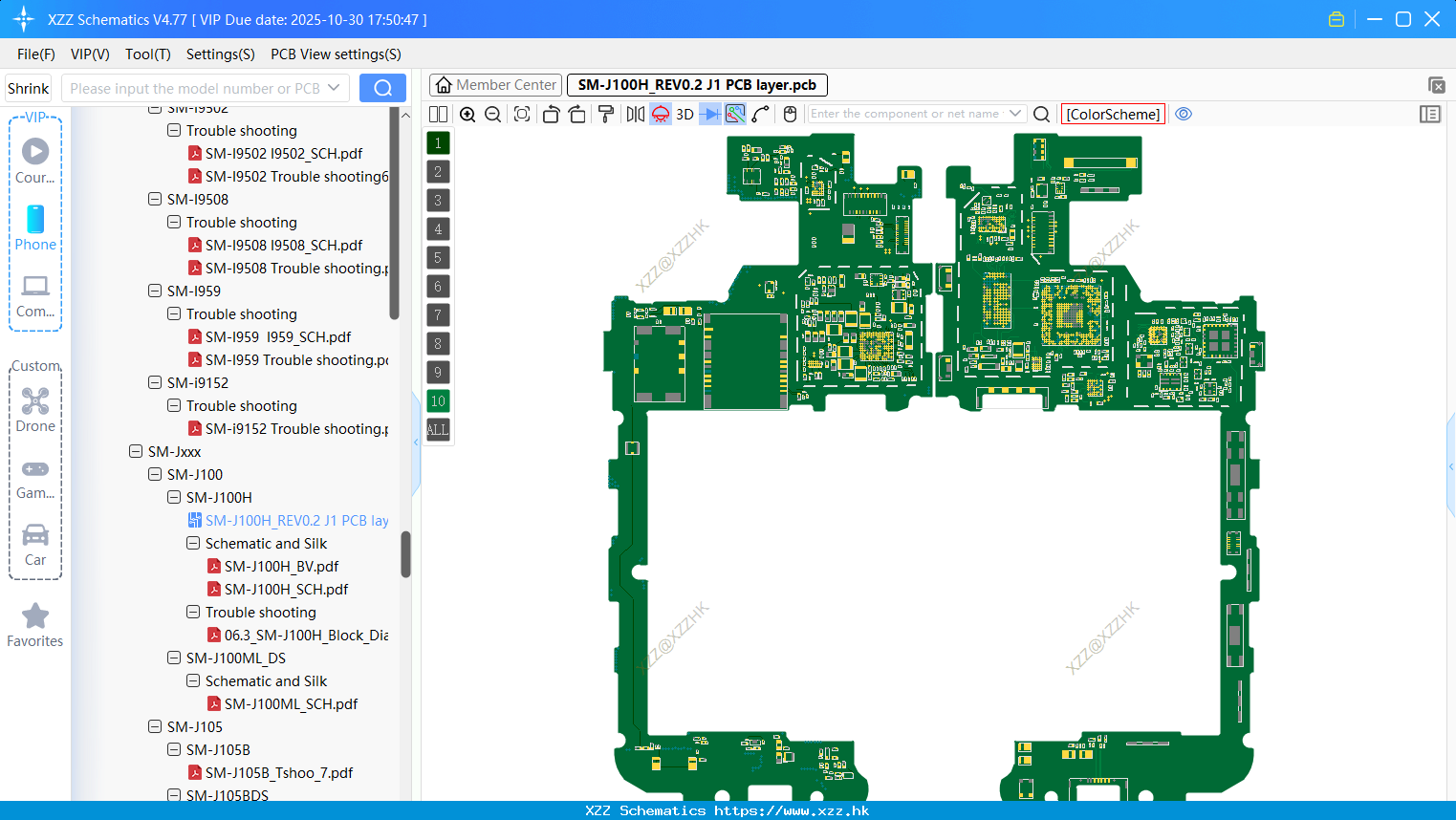Viewport: 1456px width, 820px height.
Task: Click the zoom-to-fit refresh icon
Action: 522,114
